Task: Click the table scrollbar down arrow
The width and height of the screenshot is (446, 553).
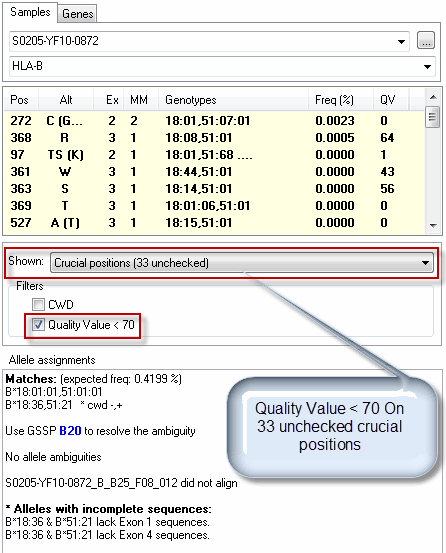Action: pos(433,226)
